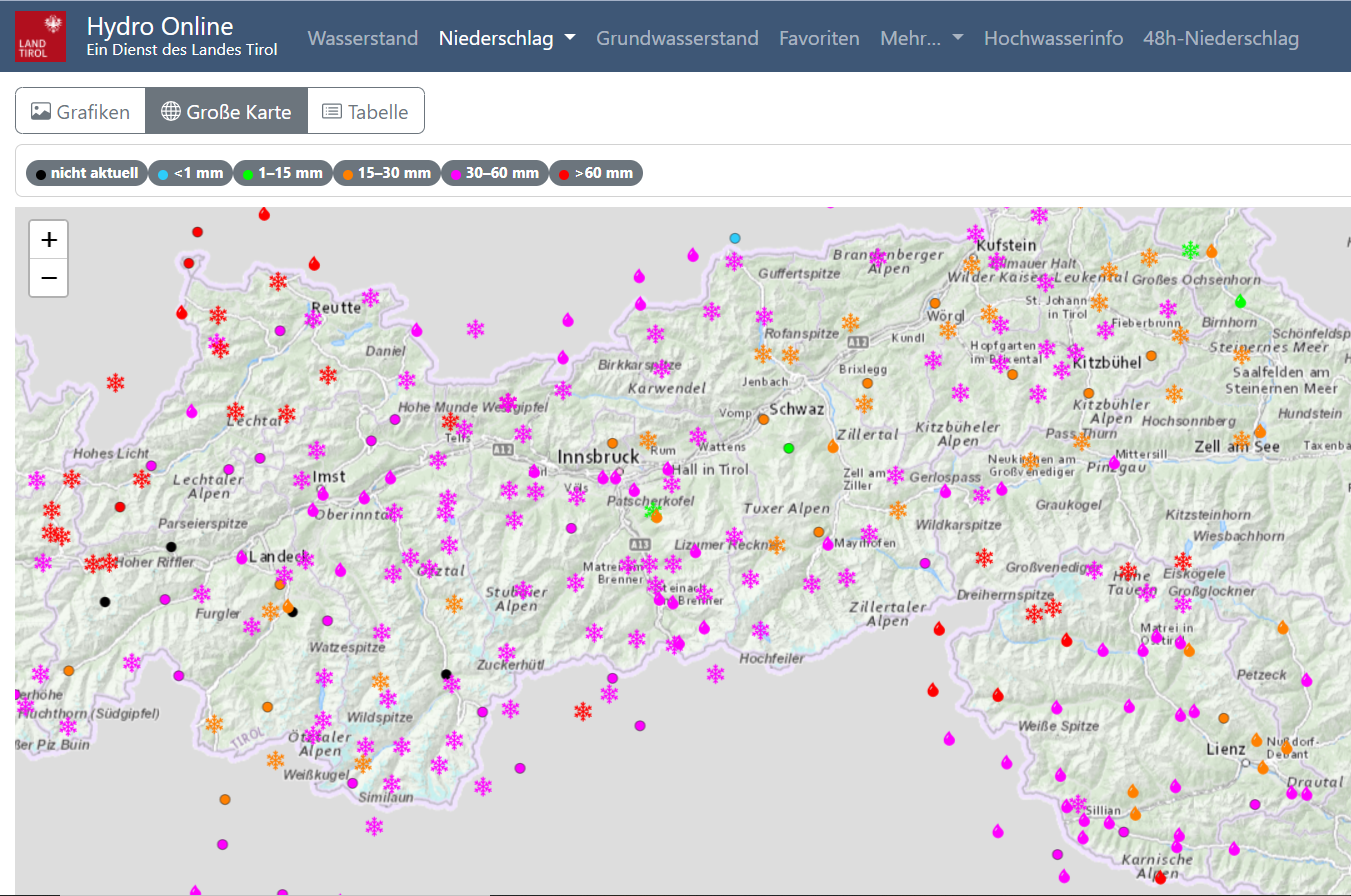Screen dimensions: 1351x896
Task: Select the orange dot above Wörgl
Action: coord(935,302)
